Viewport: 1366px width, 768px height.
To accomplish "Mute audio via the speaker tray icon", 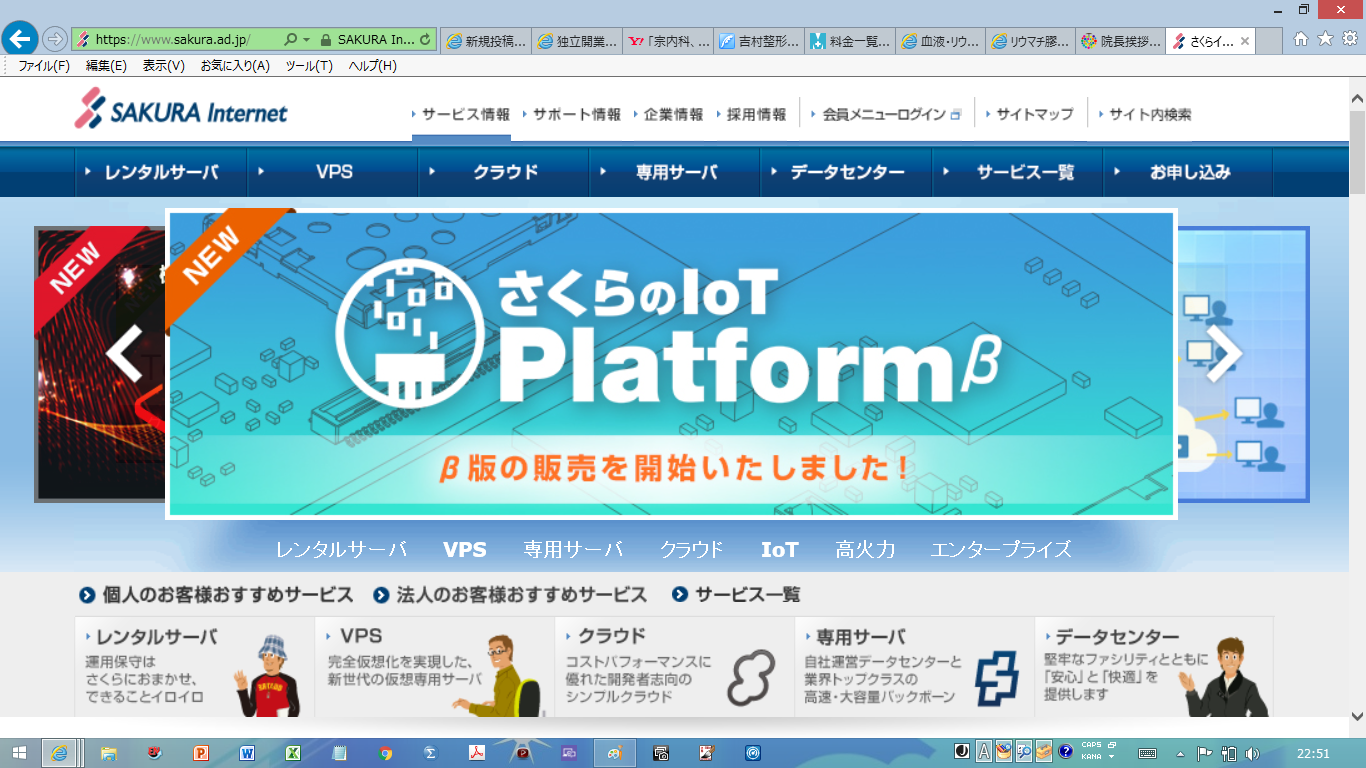I will [x=1252, y=755].
